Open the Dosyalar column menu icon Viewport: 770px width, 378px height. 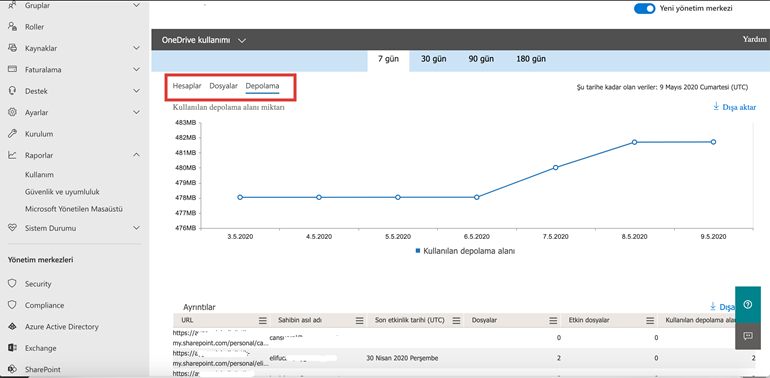(553, 321)
